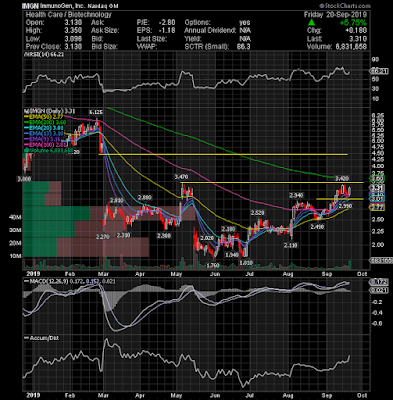The width and height of the screenshot is (393, 400).
Task: Click the Options value yes
Action: coord(244,23)
